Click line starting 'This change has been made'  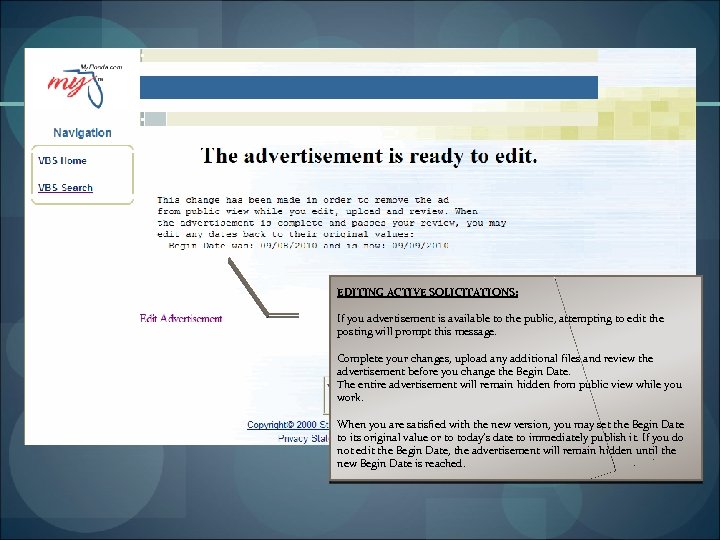tap(303, 200)
